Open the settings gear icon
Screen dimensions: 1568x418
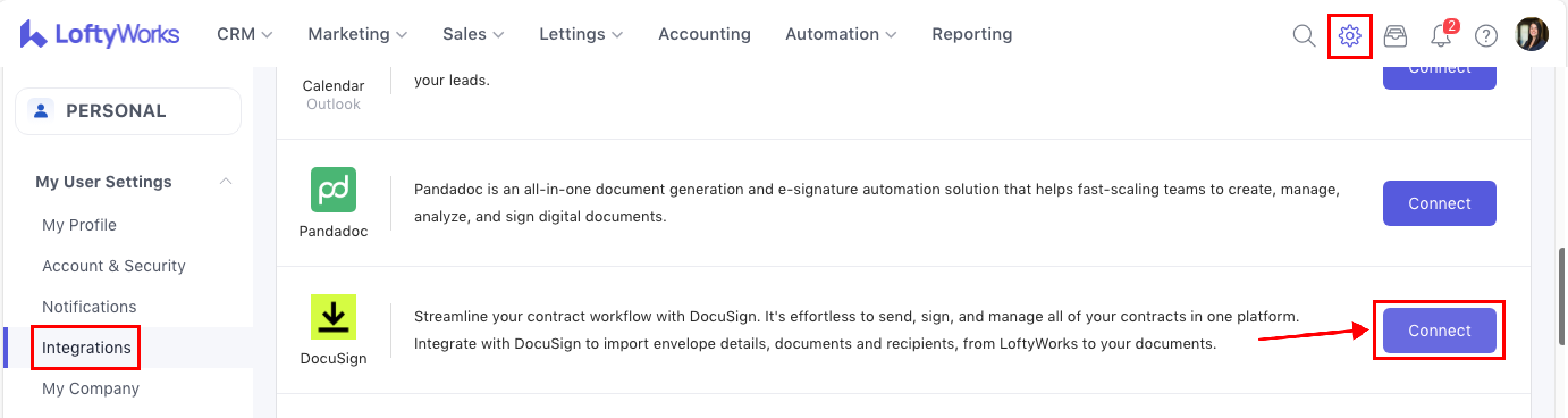tap(1349, 35)
